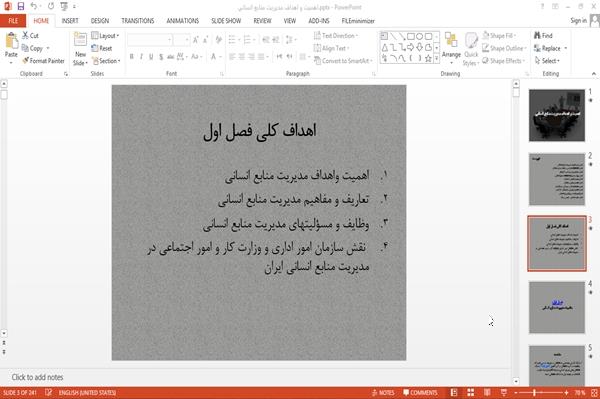The image size is (600, 399).
Task: Clear all formatting icon
Action: click(x=219, y=40)
